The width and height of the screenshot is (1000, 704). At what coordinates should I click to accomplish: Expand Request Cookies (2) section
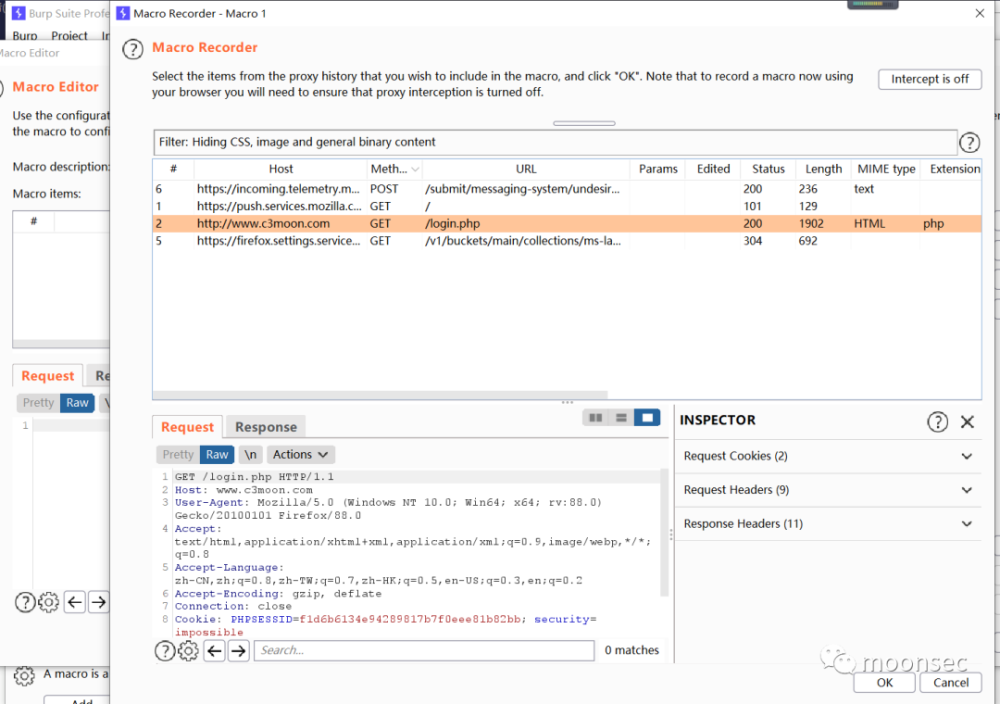[x=828, y=456]
